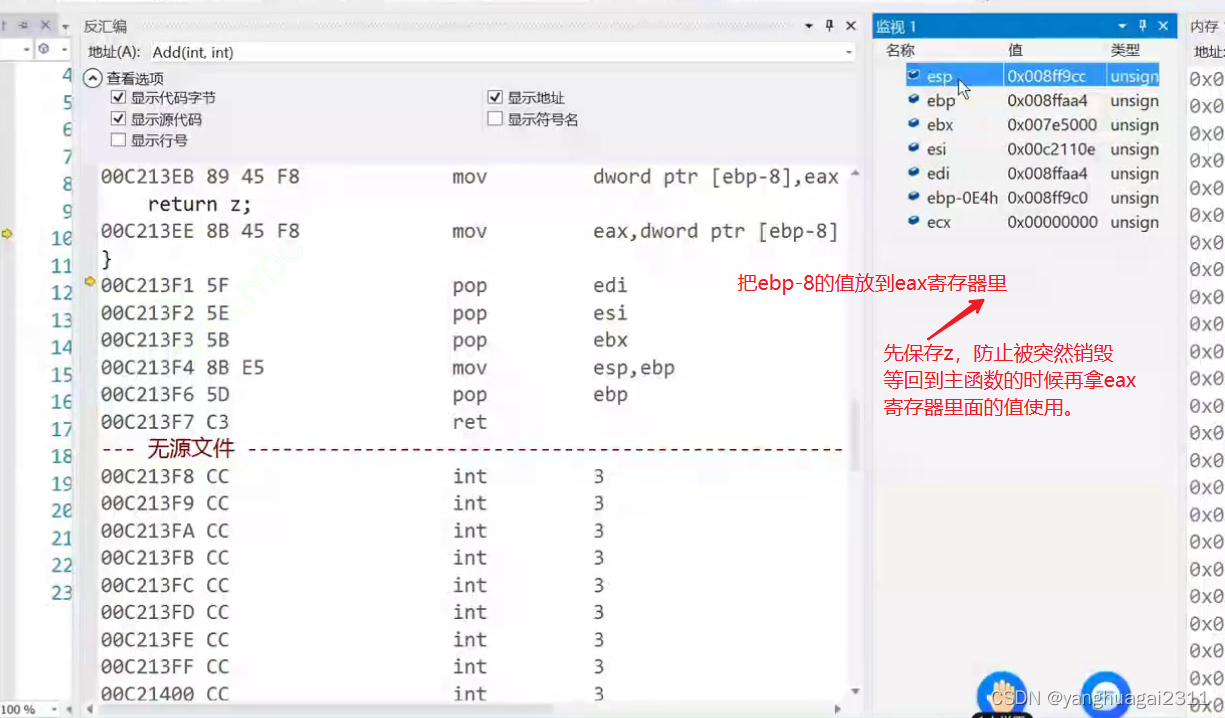Toggle 显示代码字节 checkbox

119,97
